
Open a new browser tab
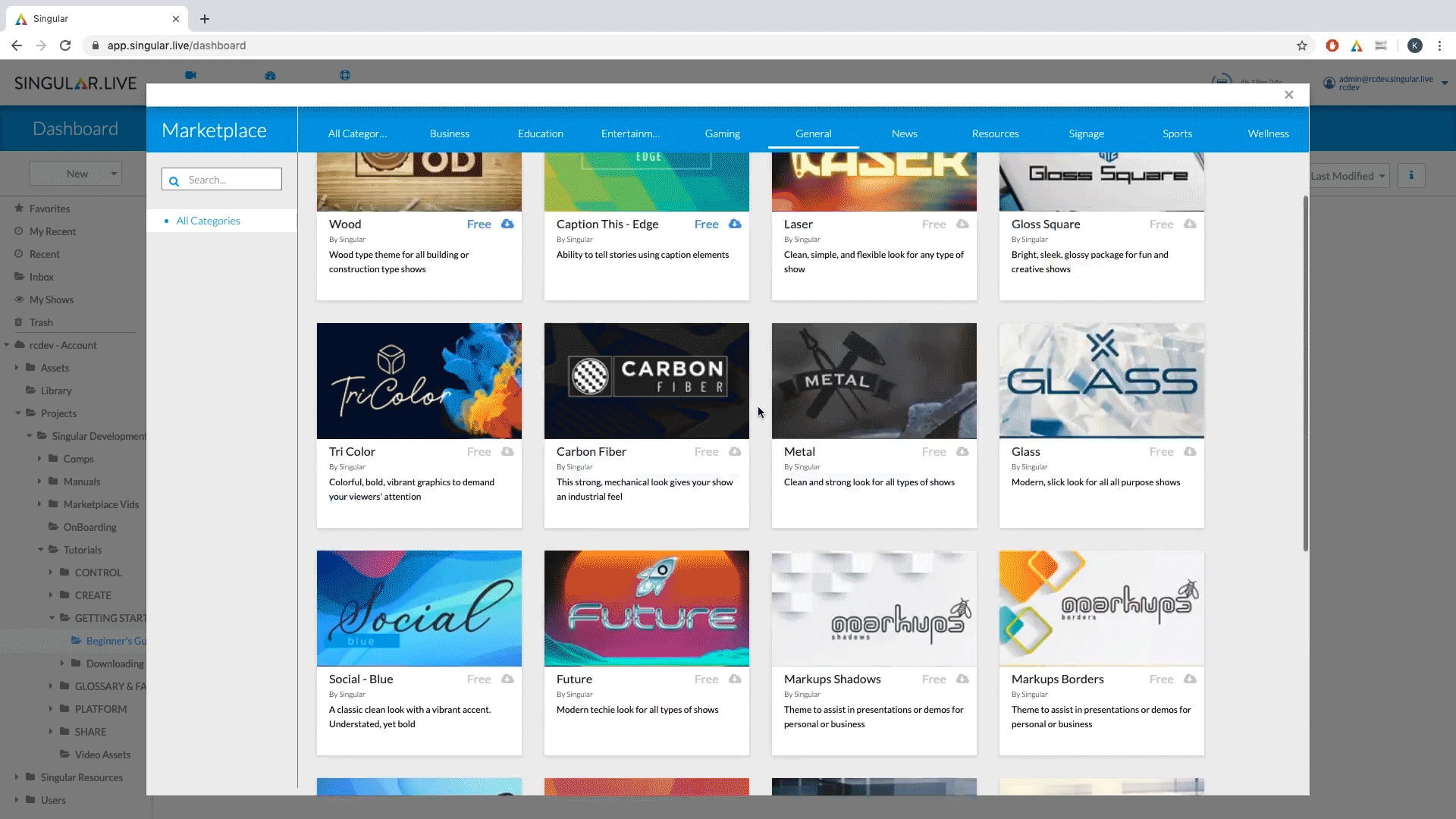205,19
